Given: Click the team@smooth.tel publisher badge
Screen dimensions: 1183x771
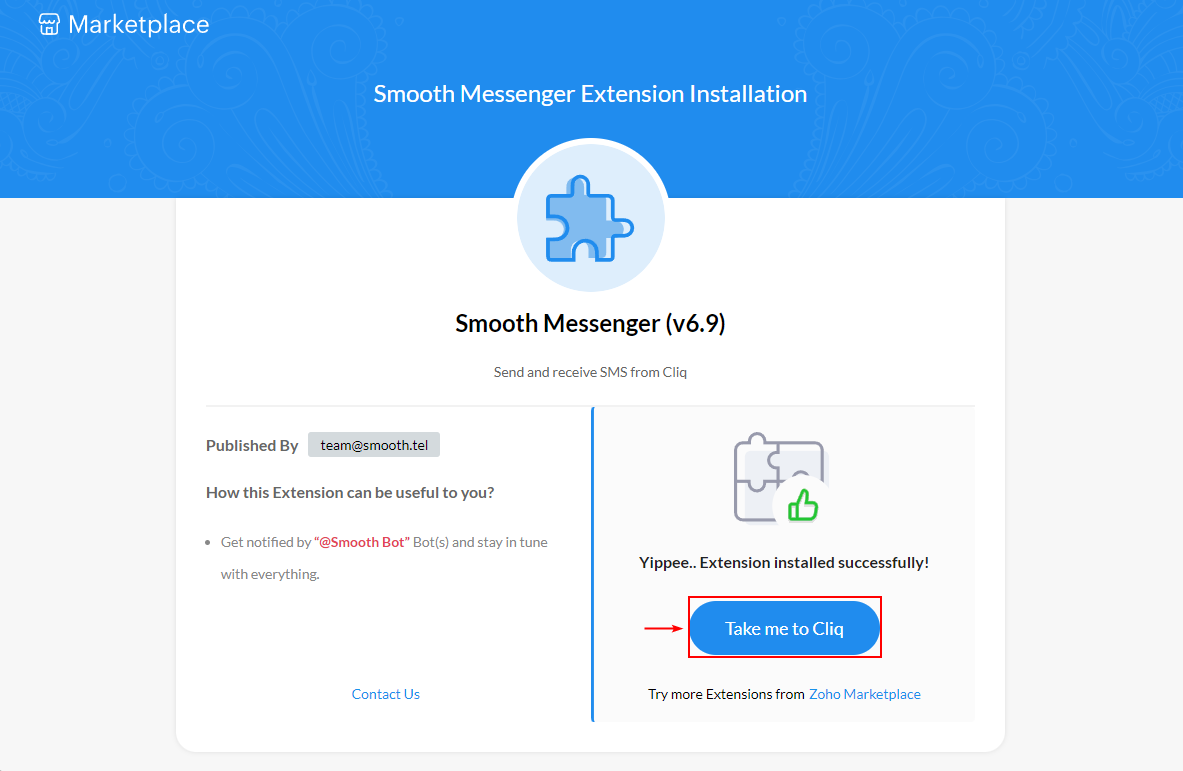Looking at the screenshot, I should 373,445.
